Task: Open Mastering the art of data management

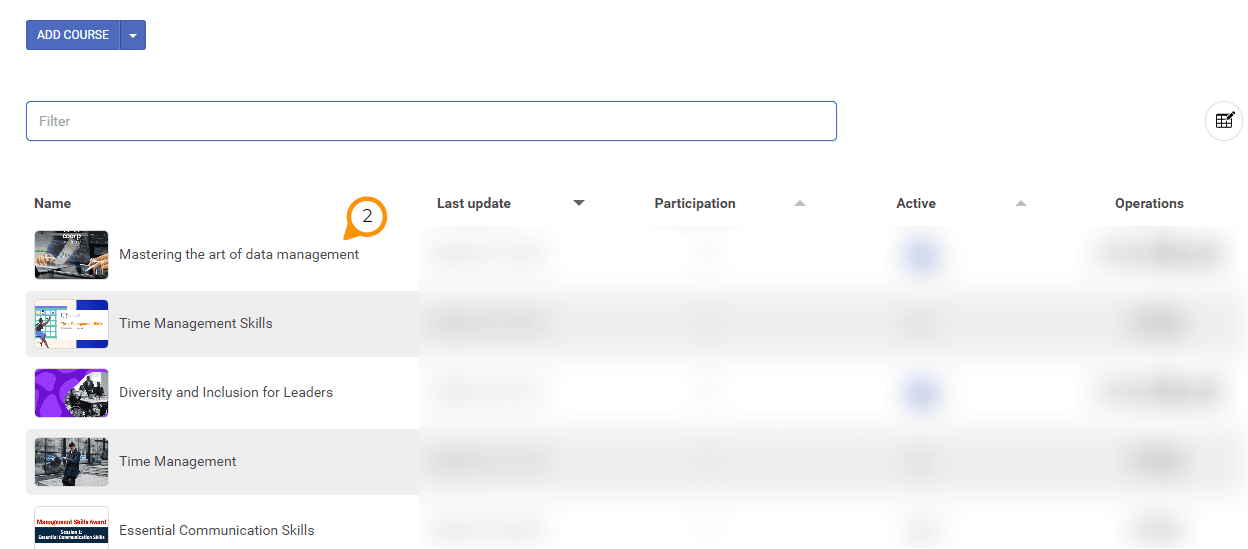Action: pos(239,254)
